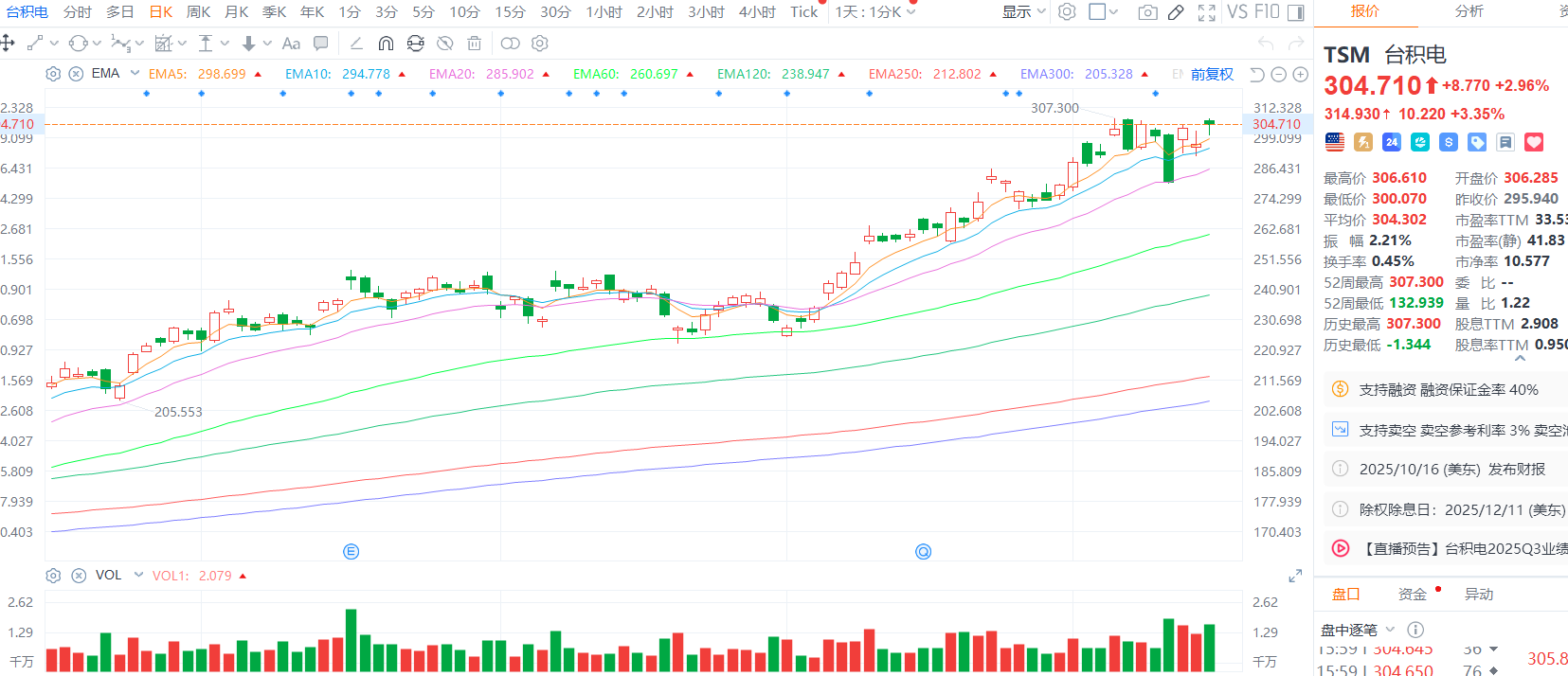Image resolution: width=1568 pixels, height=676 pixels.
Task: Open the 分析 analysis tab
Action: [x=1469, y=10]
